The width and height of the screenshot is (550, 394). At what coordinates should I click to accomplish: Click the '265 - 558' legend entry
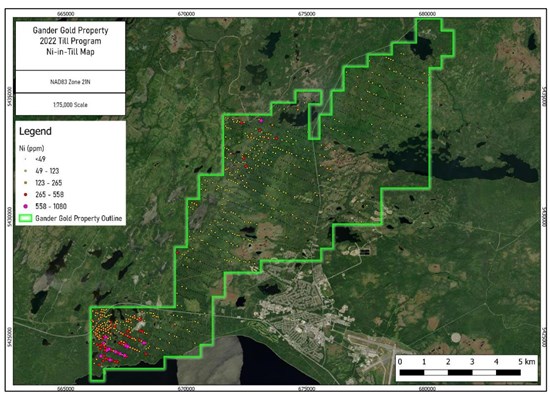(49, 194)
